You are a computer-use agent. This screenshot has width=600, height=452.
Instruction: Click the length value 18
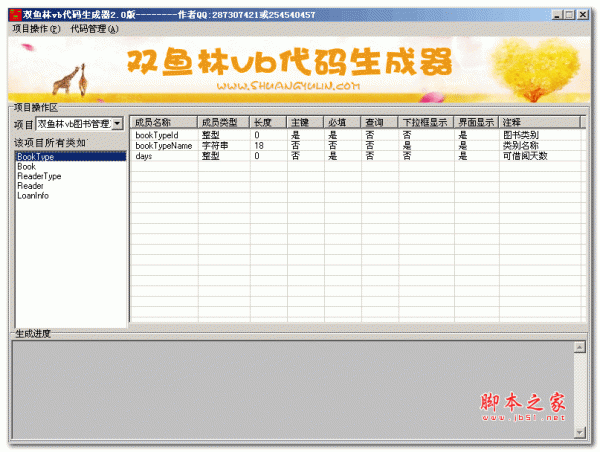pyautogui.click(x=259, y=145)
